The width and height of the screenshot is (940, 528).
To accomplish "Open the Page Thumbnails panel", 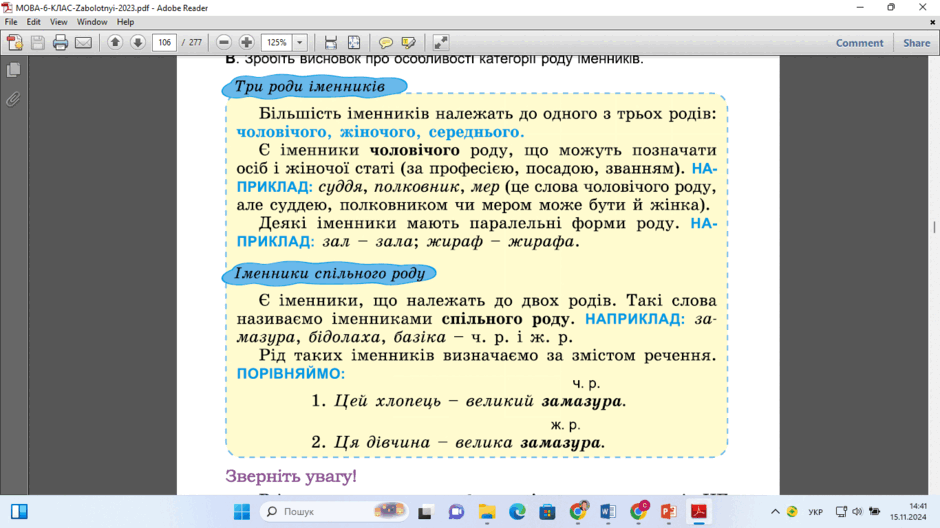I will tap(13, 70).
